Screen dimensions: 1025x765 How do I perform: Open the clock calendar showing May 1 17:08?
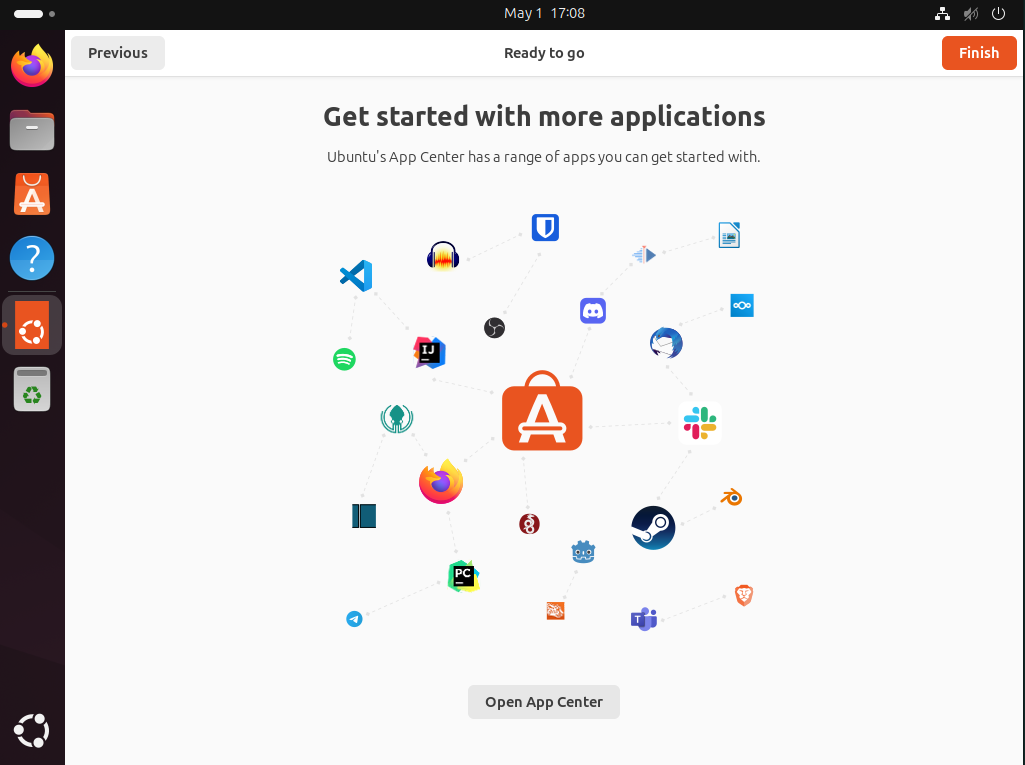tap(544, 14)
